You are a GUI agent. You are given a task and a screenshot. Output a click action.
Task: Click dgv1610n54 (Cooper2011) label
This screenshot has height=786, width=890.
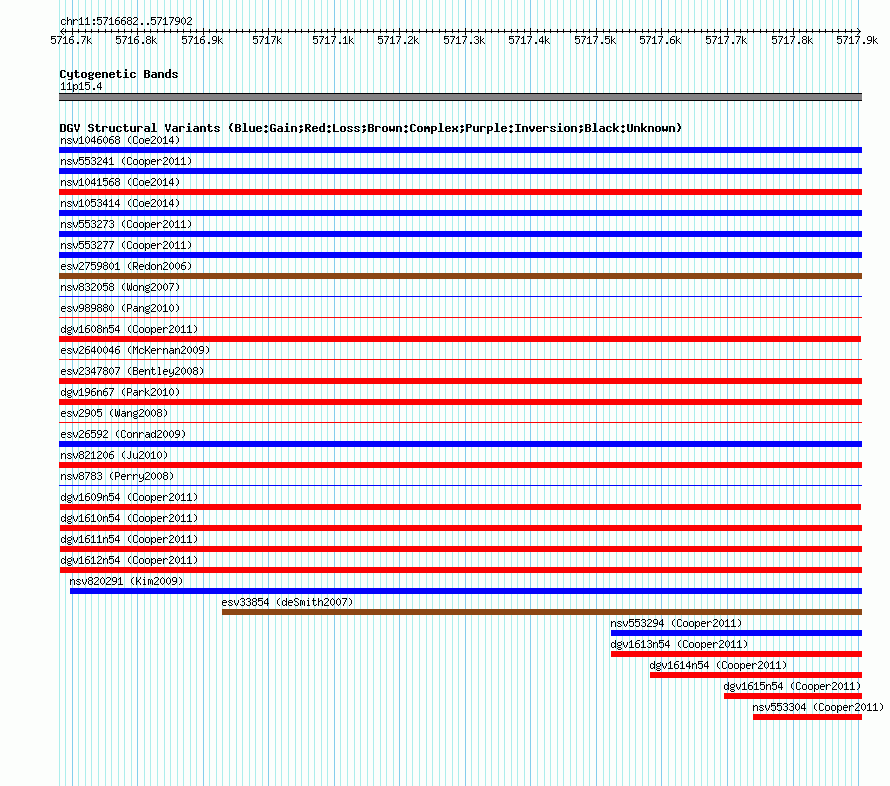(x=129, y=518)
